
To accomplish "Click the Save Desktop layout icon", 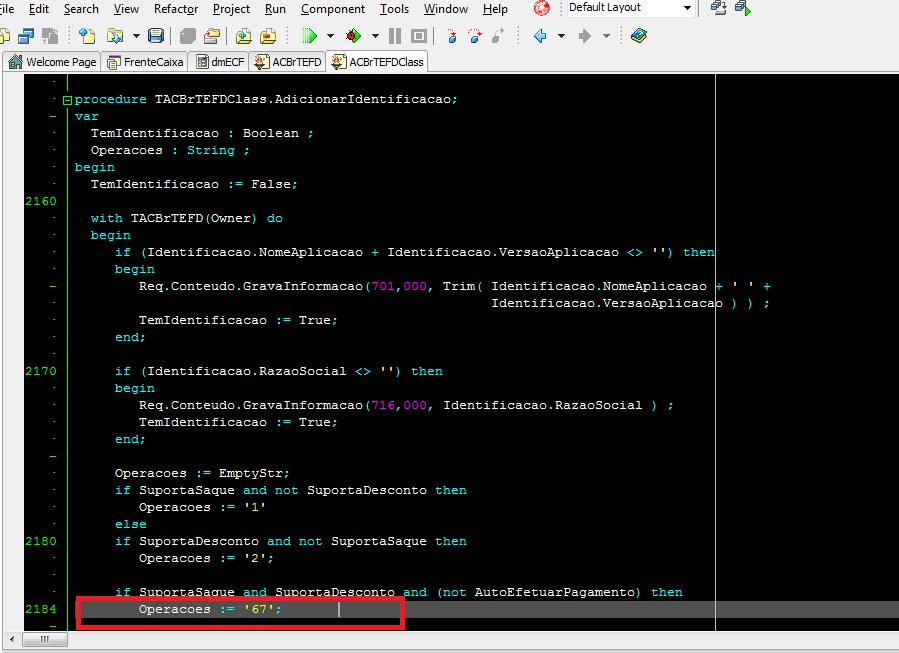I will click(x=719, y=8).
